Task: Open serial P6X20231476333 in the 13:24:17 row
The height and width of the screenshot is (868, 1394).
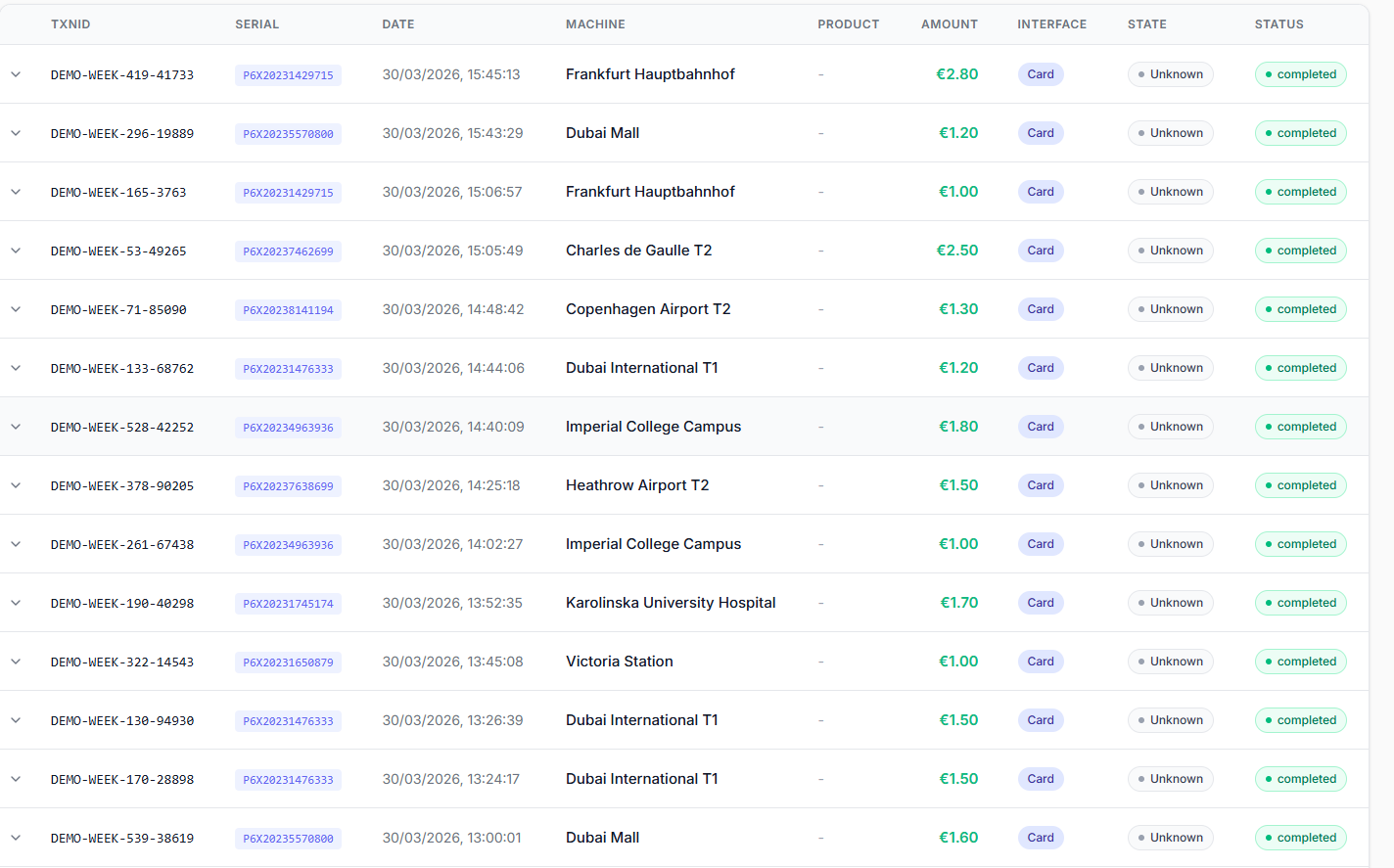Action: point(288,780)
